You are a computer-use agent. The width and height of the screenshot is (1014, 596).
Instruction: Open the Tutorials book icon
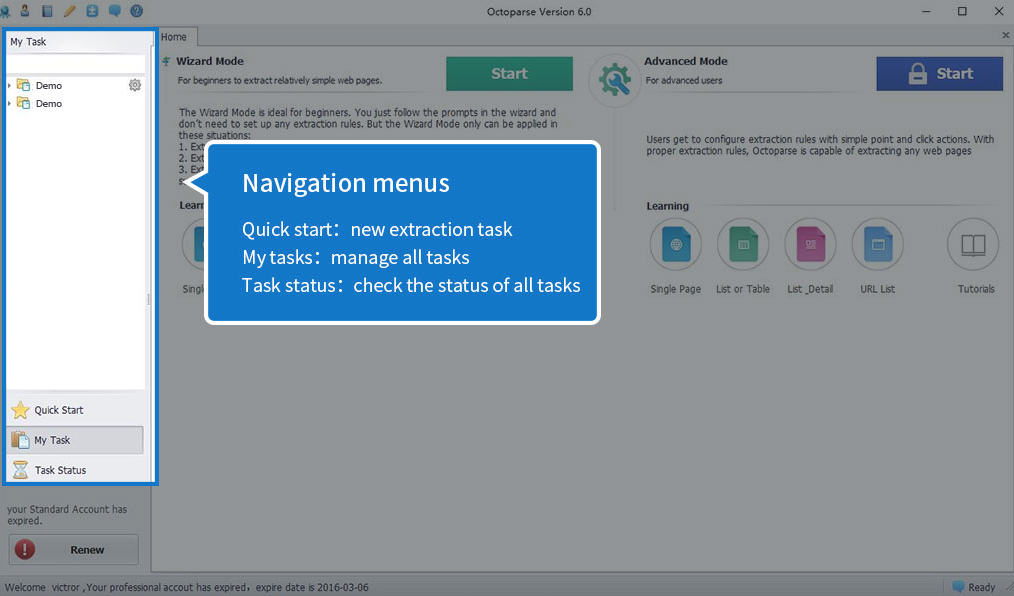(x=973, y=244)
